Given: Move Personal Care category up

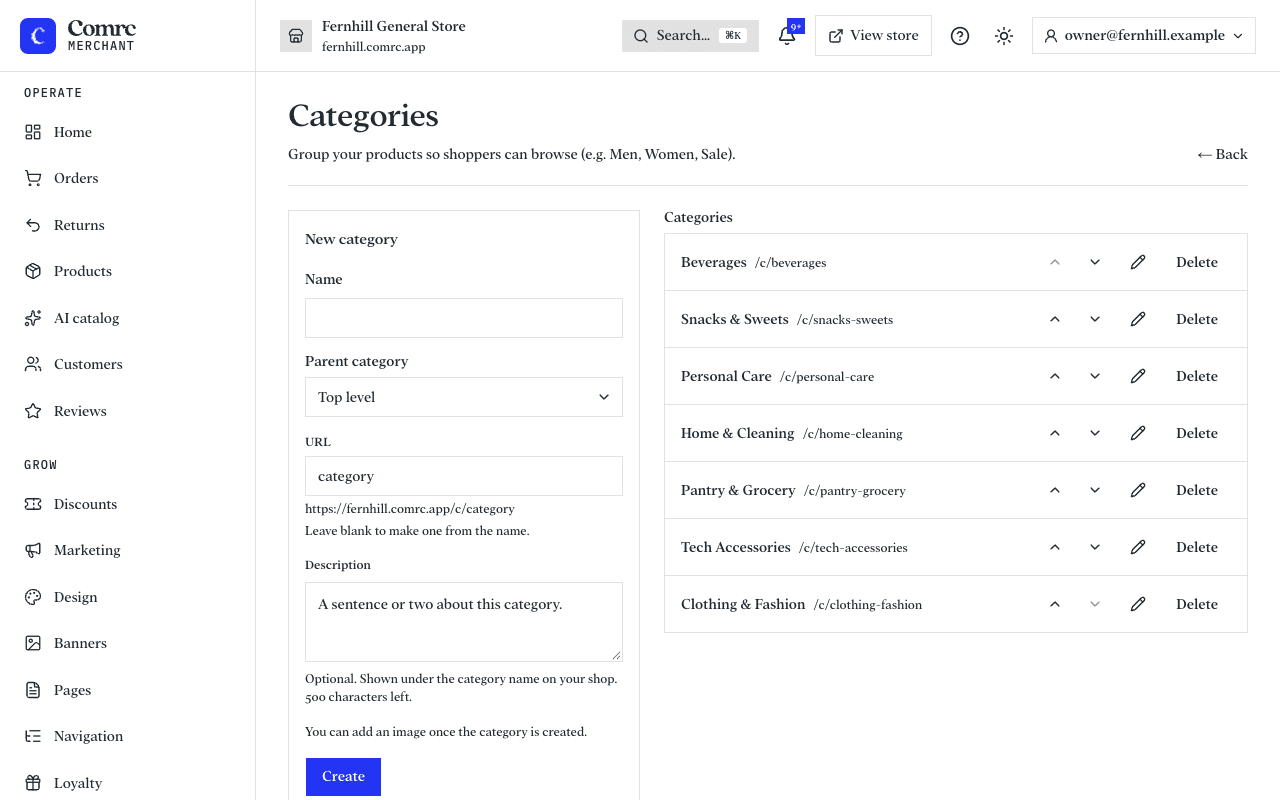Looking at the screenshot, I should [x=1054, y=376].
